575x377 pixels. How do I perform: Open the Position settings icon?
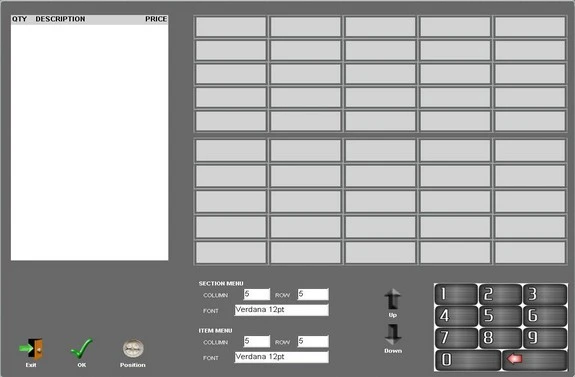point(133,348)
